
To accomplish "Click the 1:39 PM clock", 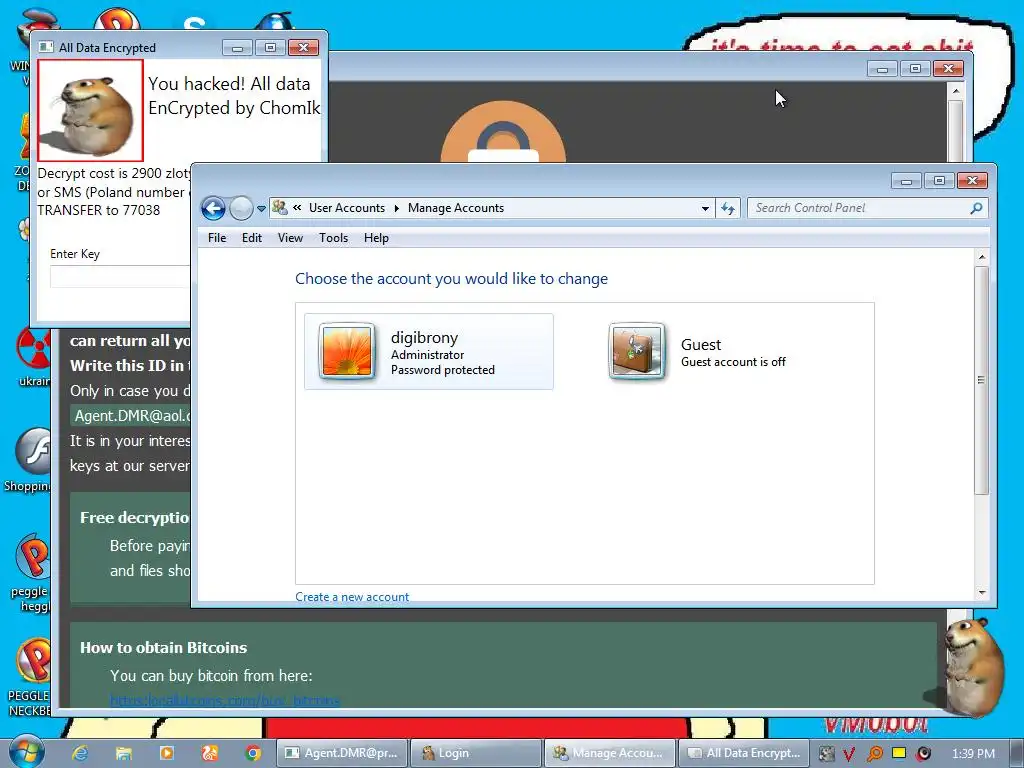I will (973, 754).
